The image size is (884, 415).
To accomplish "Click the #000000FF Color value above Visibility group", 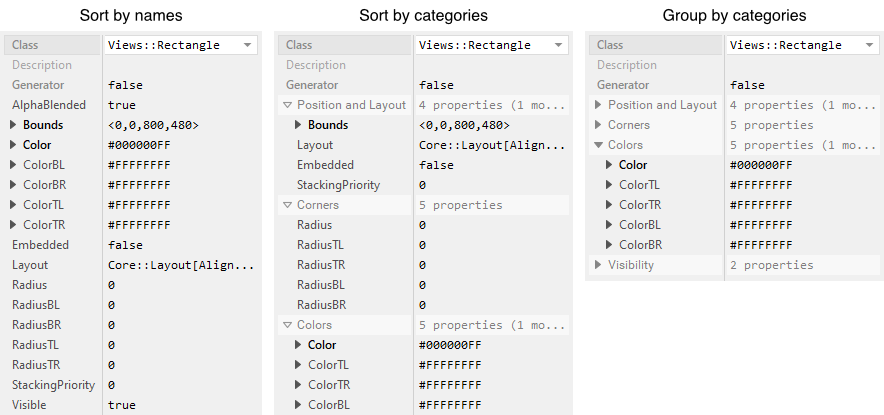I will (x=761, y=165).
